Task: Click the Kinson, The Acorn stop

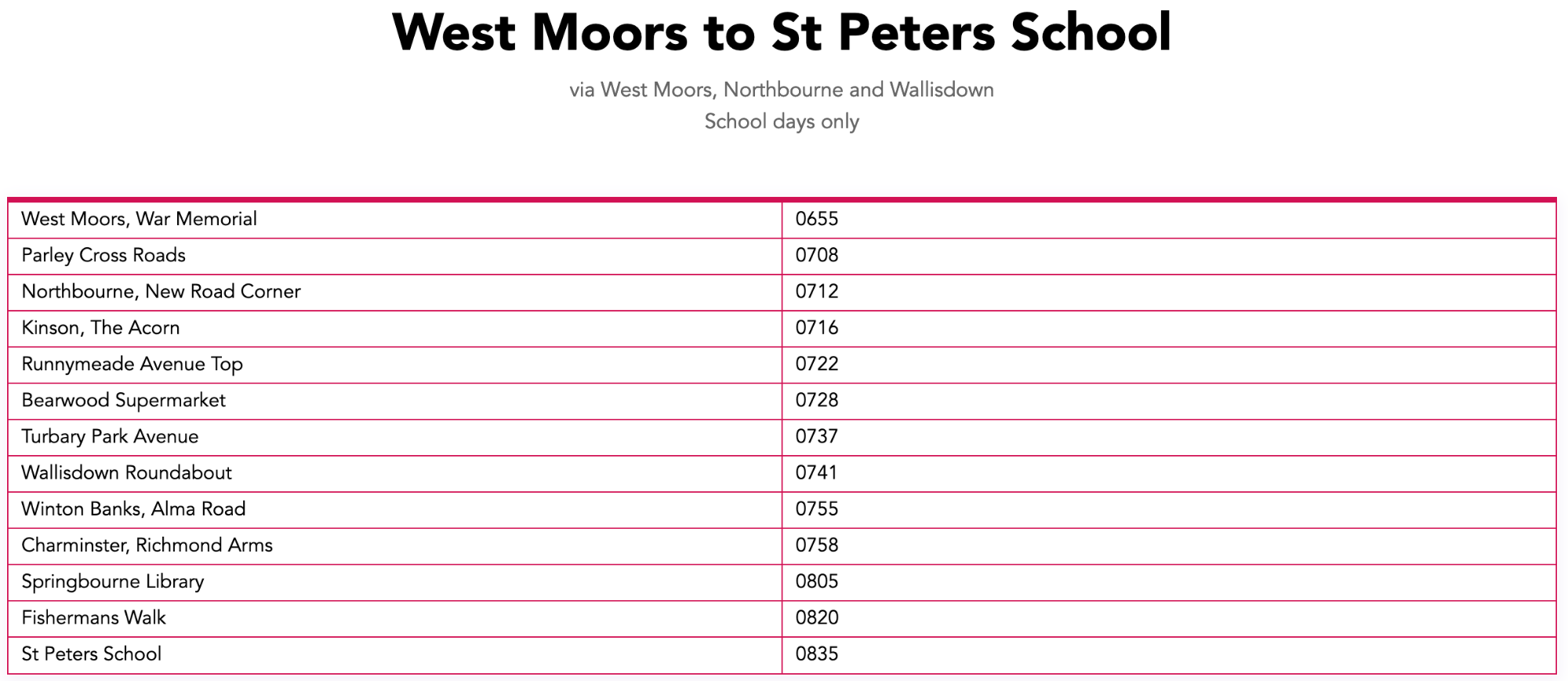Action: (100, 327)
